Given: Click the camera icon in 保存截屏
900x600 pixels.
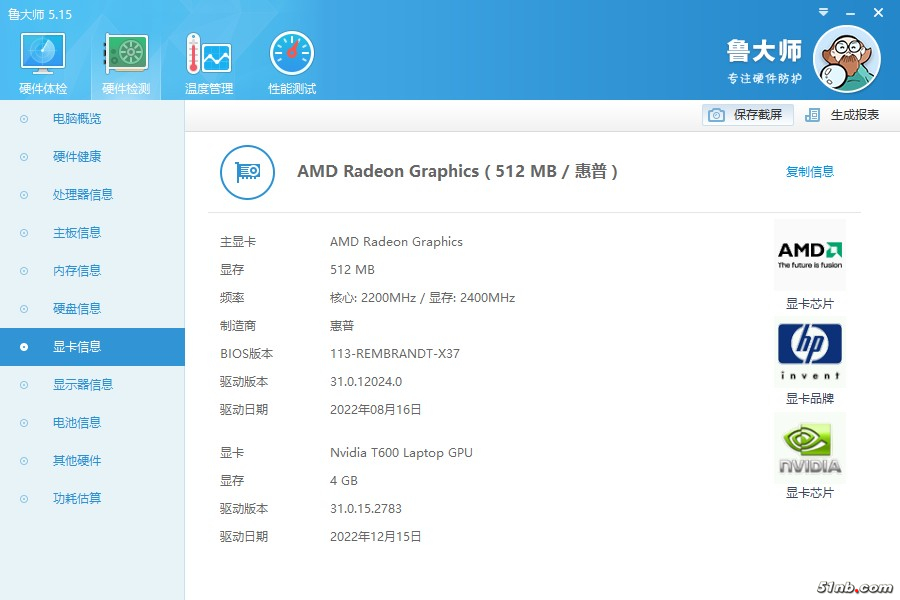Looking at the screenshot, I should pos(716,115).
